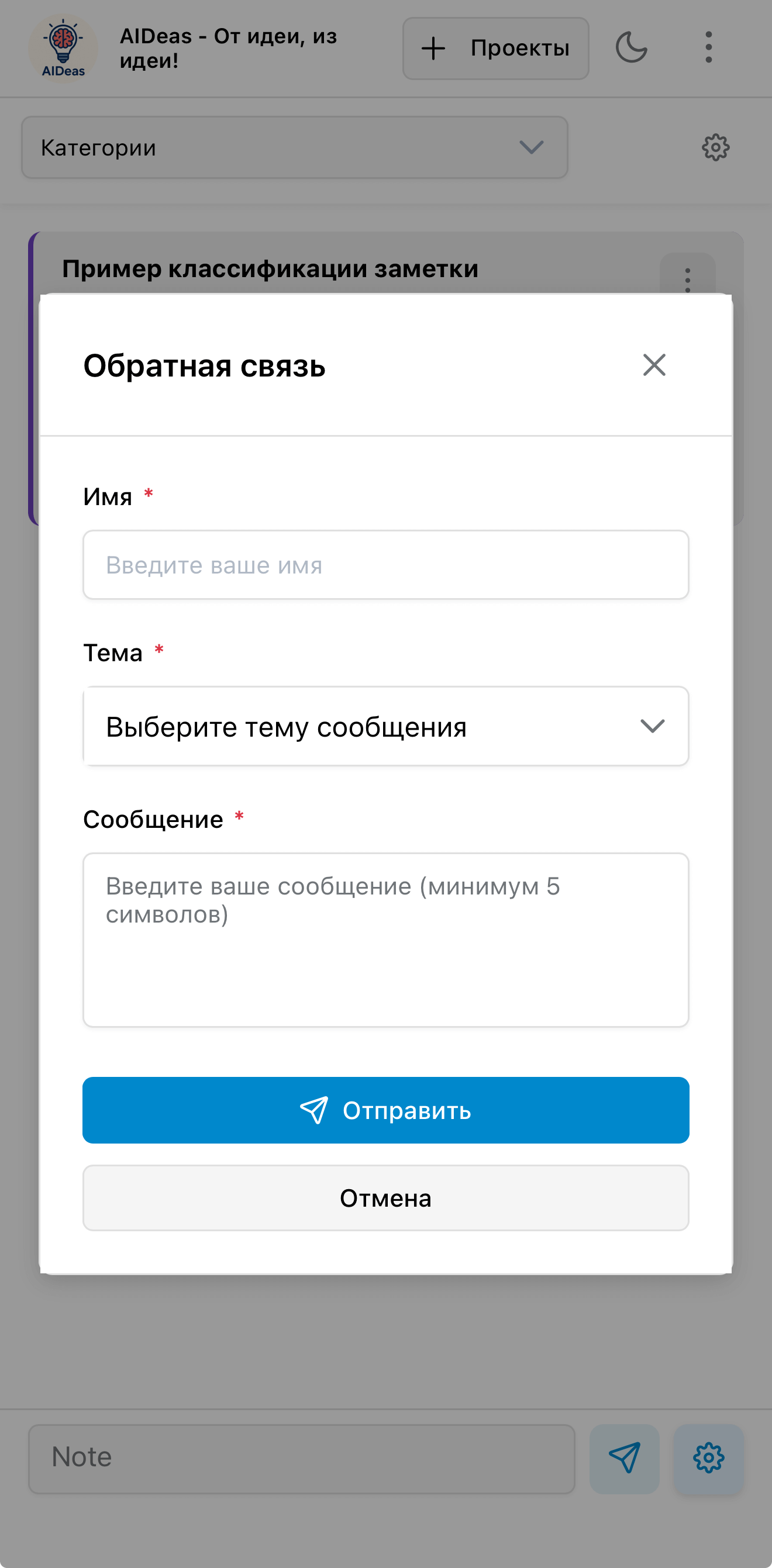Click the Note input at the bottom

(301, 1459)
